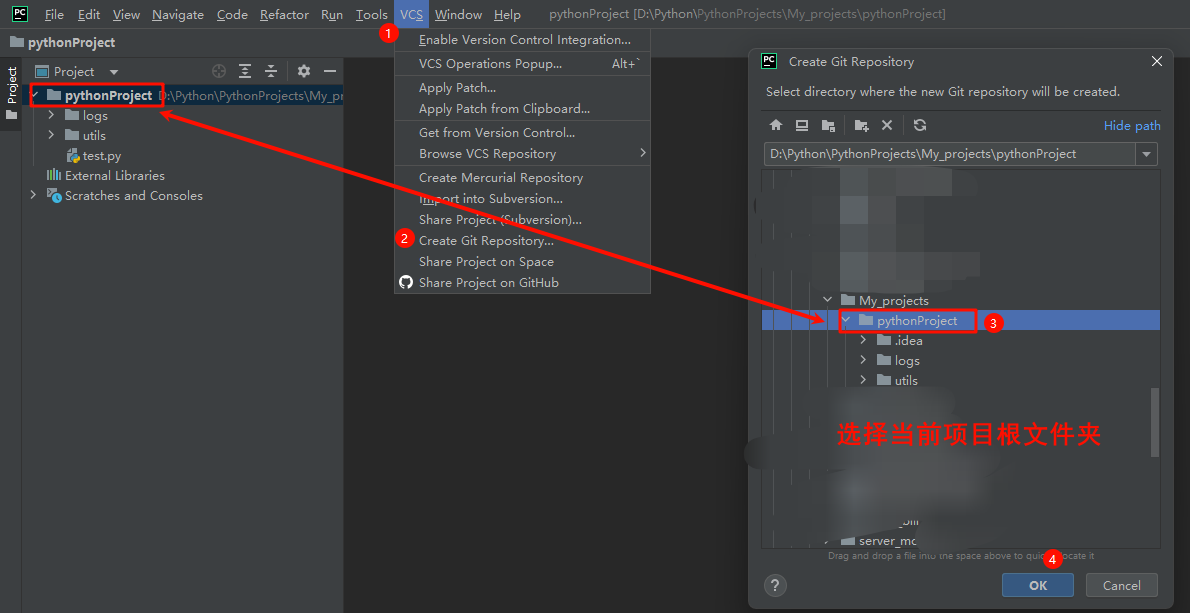Select Share Project on GitHub

[x=522, y=283]
